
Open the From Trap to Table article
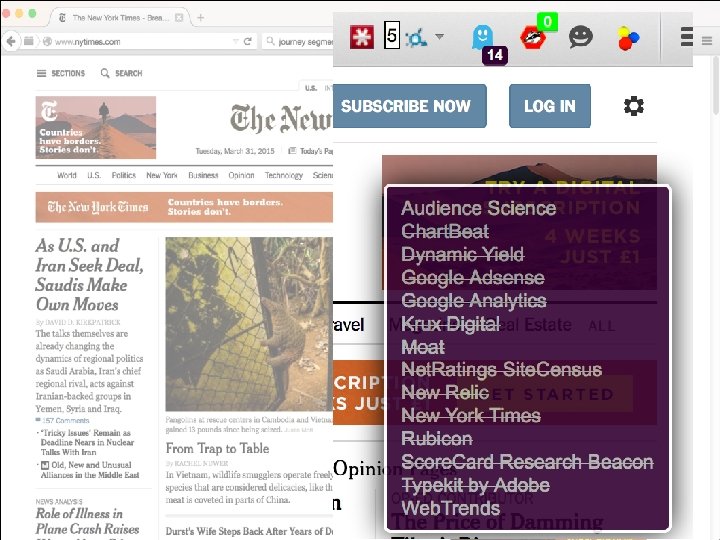(217, 448)
